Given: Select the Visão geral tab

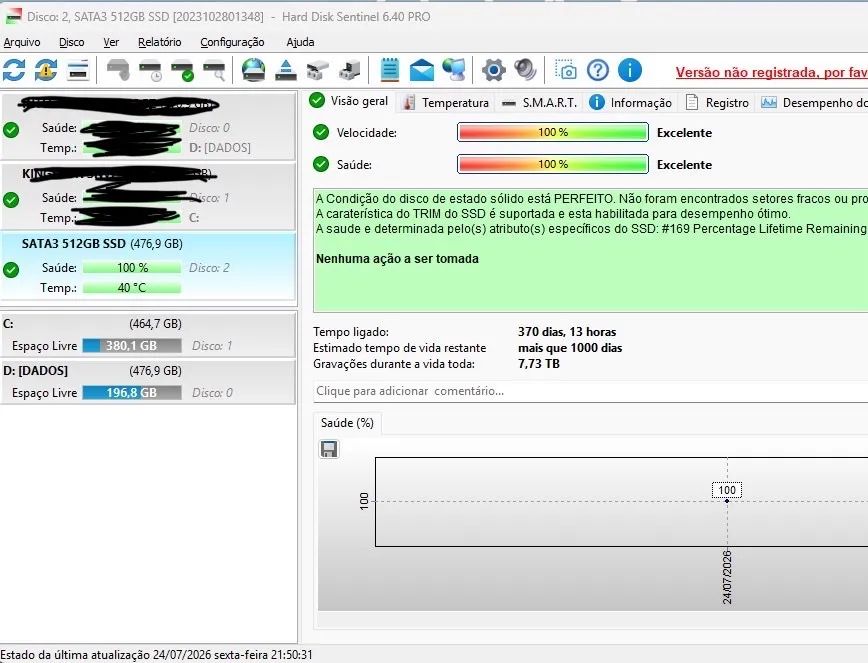Looking at the screenshot, I should (349, 101).
